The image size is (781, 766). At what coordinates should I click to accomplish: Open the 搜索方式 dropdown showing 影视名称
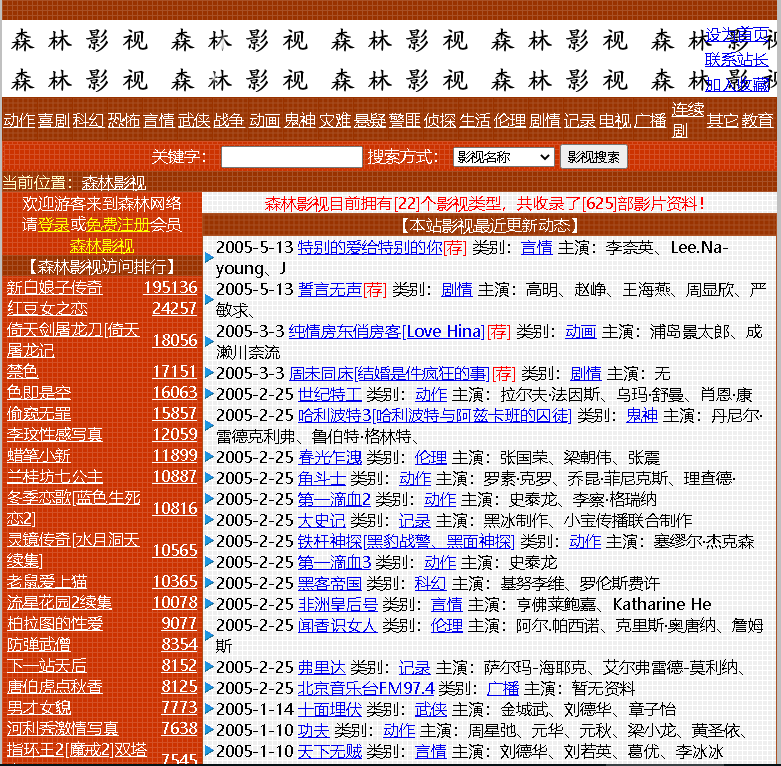coord(502,157)
